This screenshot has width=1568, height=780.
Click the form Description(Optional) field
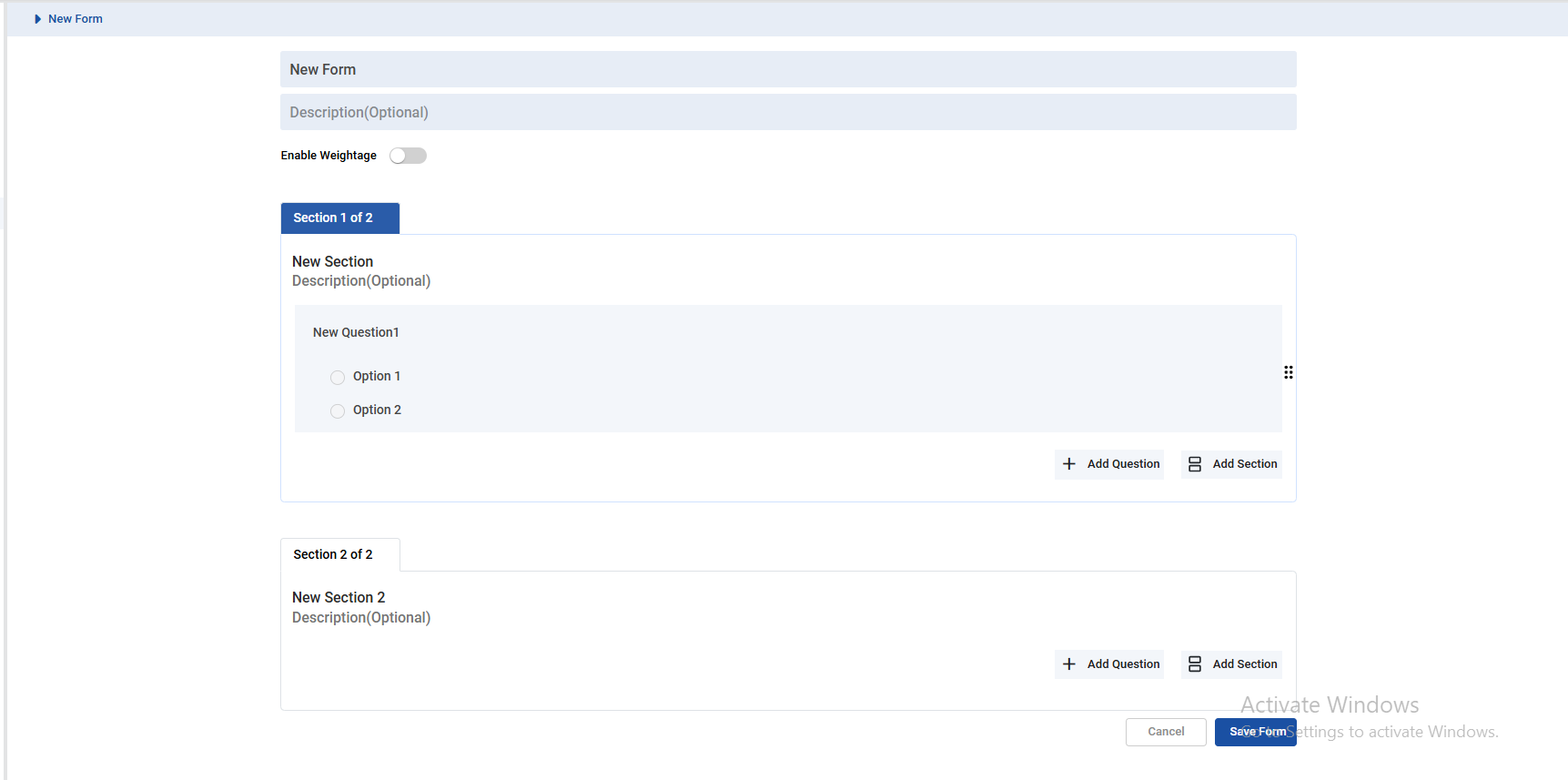tap(787, 112)
